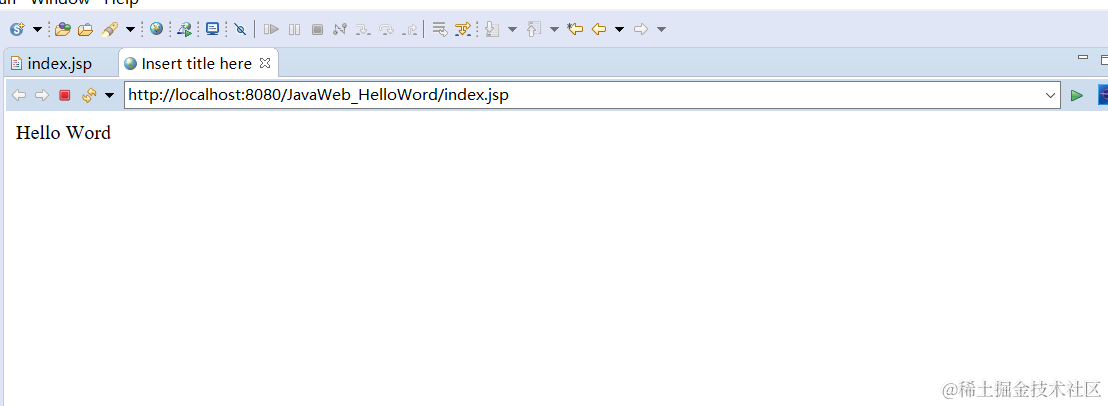Click the debug Terminate icon
Viewport: 1108px width, 406px height.
[x=317, y=30]
